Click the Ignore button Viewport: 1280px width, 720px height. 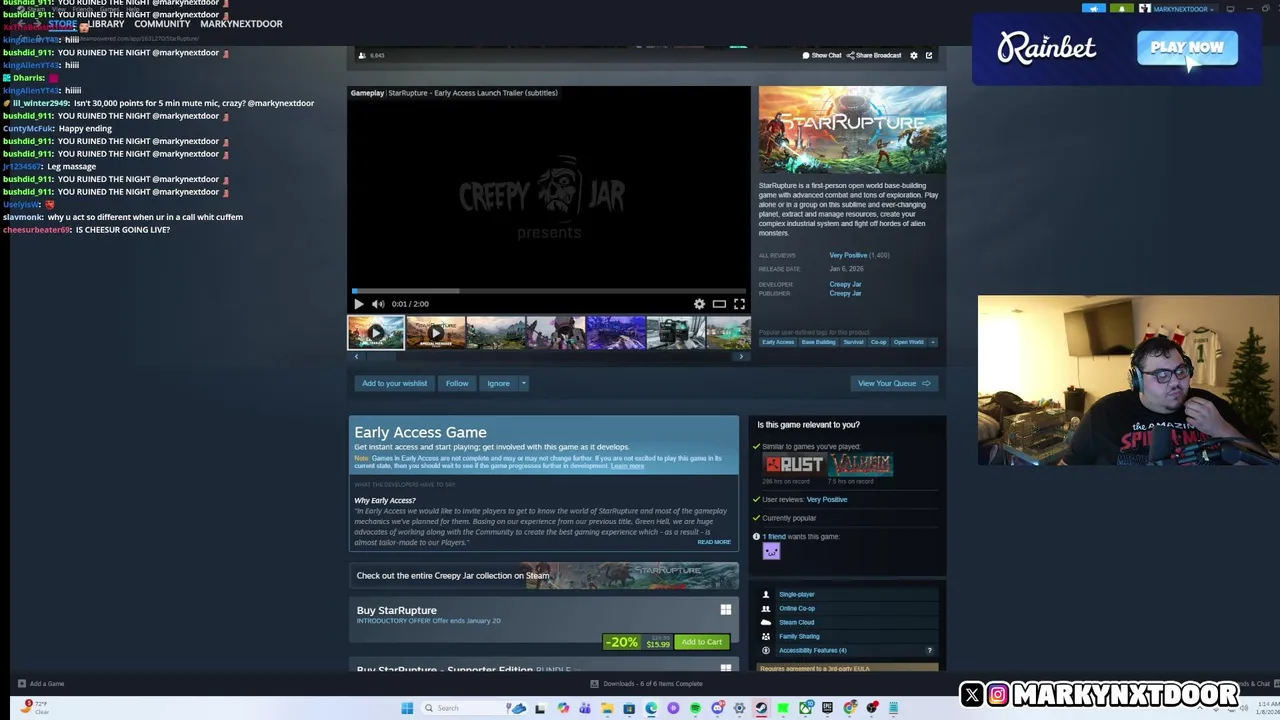[498, 383]
